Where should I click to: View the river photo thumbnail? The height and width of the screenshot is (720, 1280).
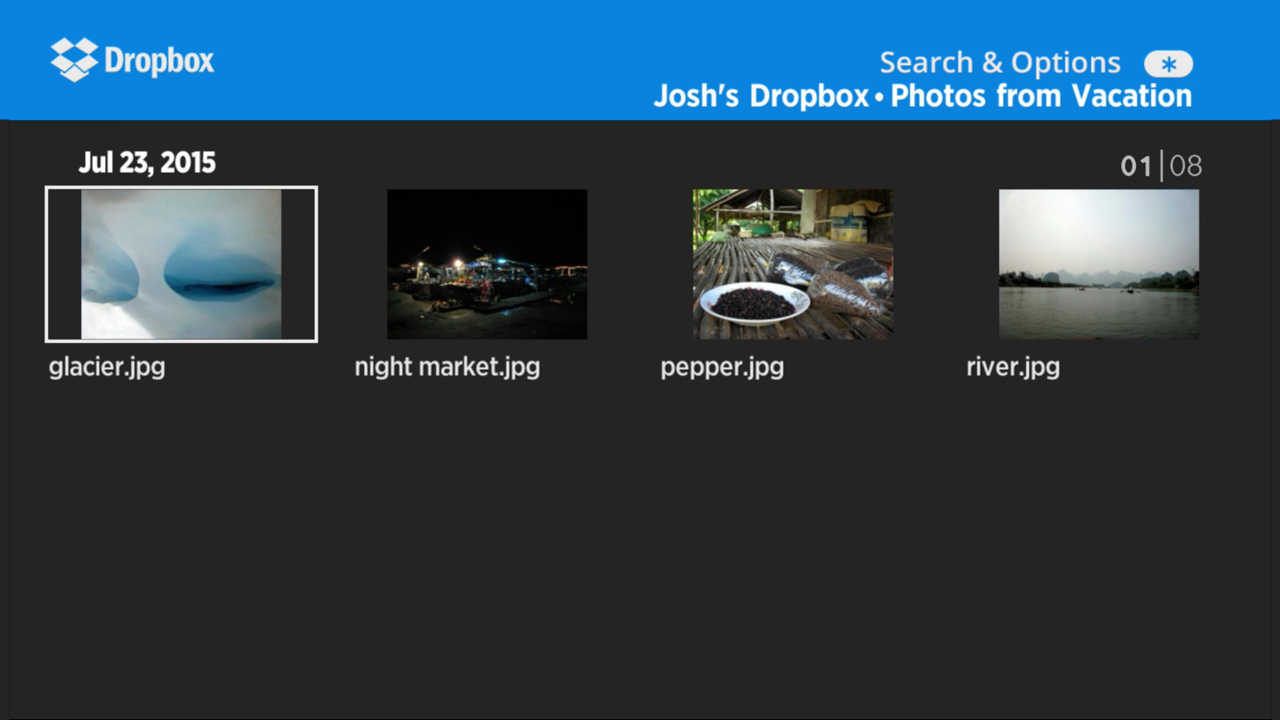[1099, 264]
